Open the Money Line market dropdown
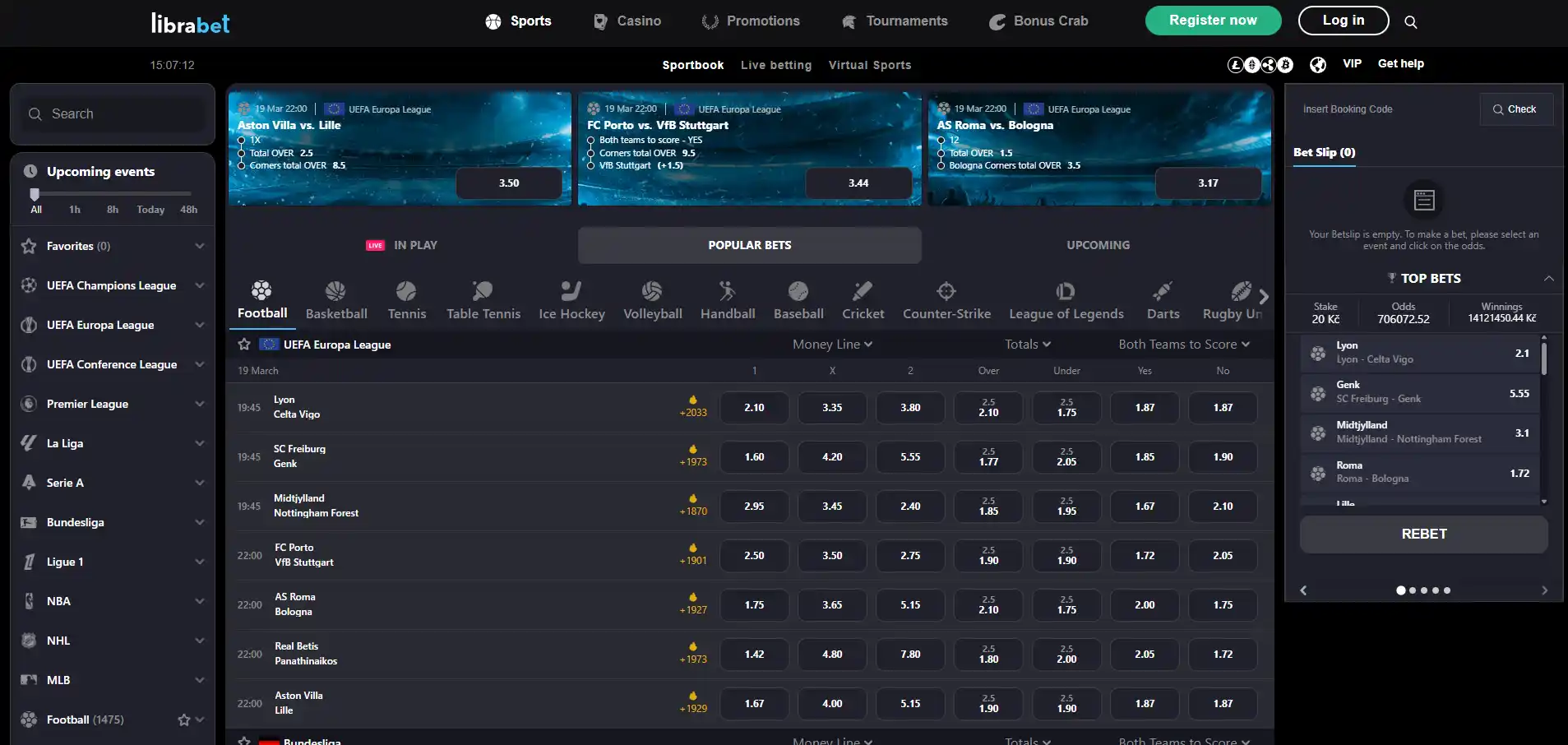This screenshot has height=745, width=1568. pyautogui.click(x=832, y=345)
